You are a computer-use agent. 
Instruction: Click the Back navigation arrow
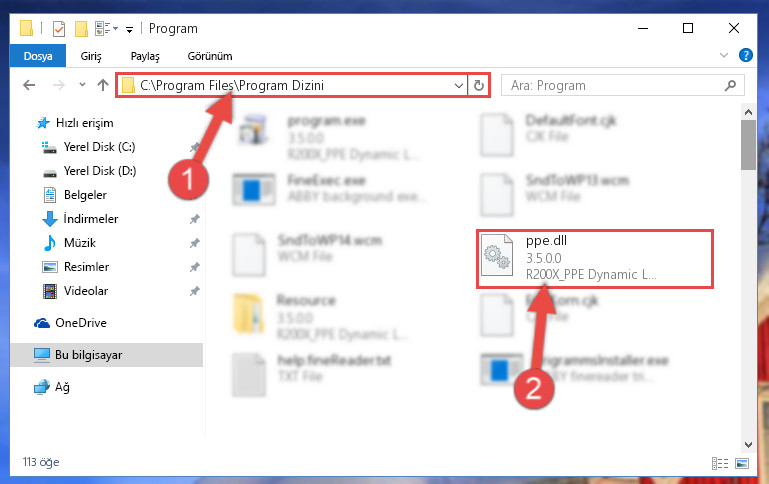[29, 85]
